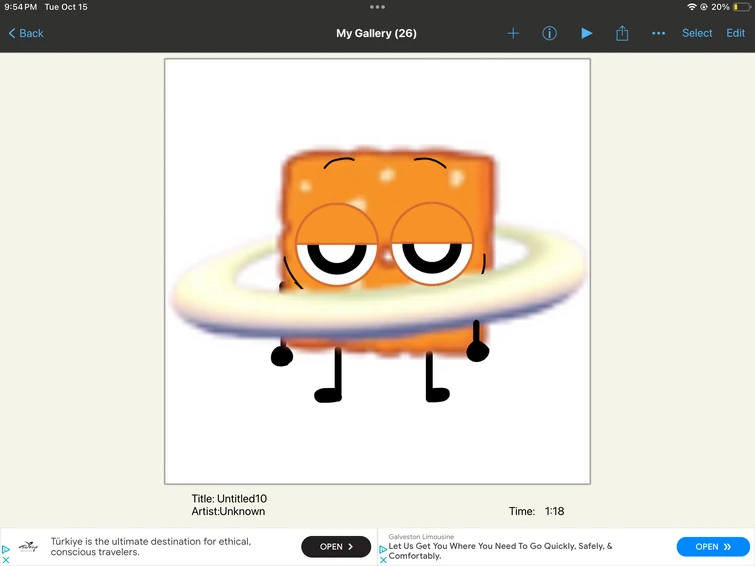This screenshot has height=566, width=755.
Task: Play the drawing replay
Action: (x=586, y=33)
